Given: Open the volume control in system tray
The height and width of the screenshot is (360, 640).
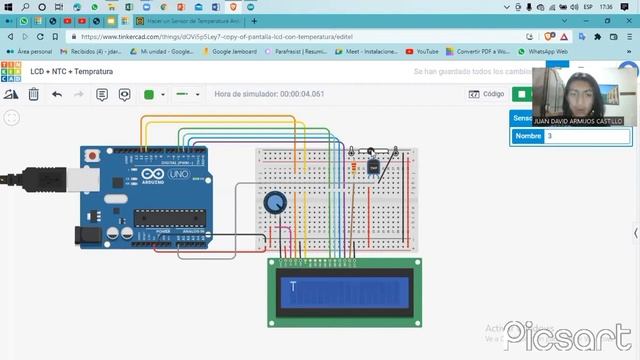Looking at the screenshot, I should coord(574,7).
